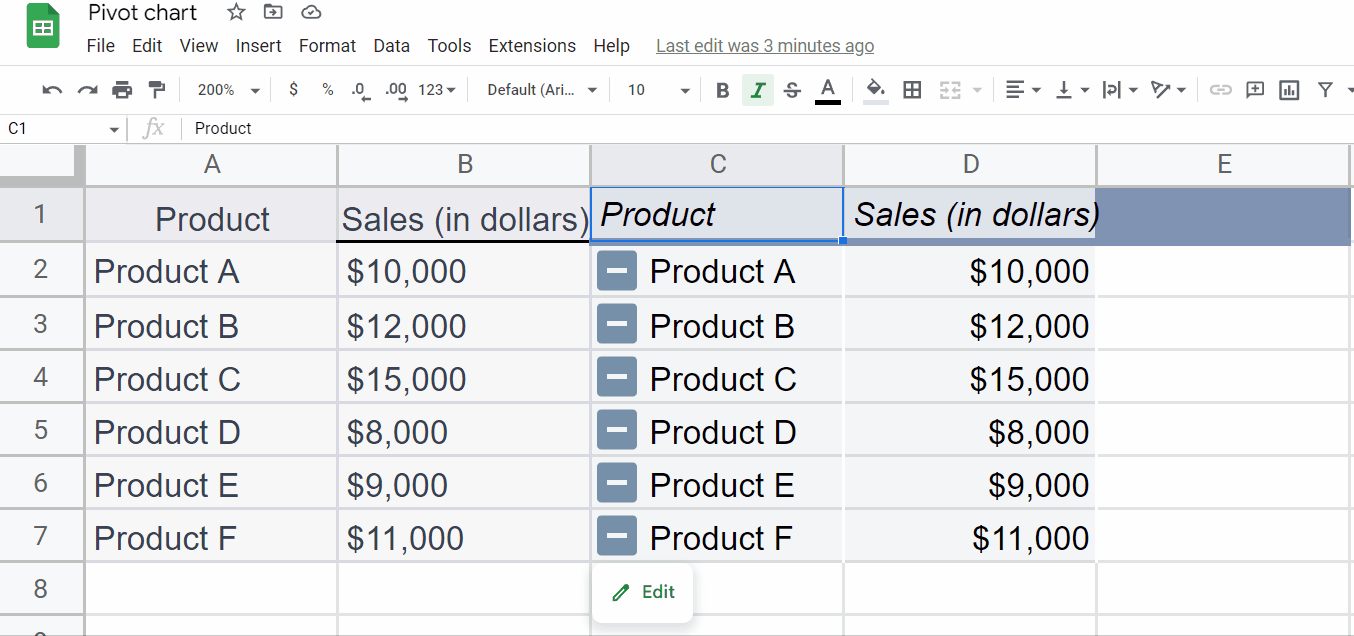Open the Data menu
1354x636 pixels.
(391, 46)
